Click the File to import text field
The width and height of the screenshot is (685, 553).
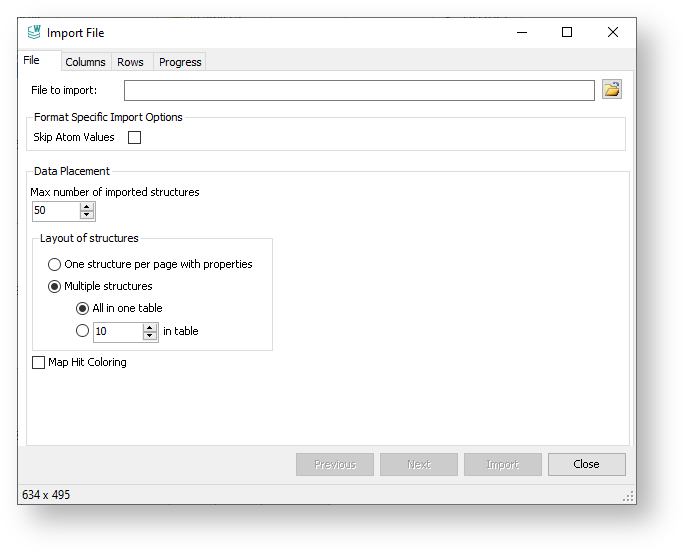click(359, 91)
